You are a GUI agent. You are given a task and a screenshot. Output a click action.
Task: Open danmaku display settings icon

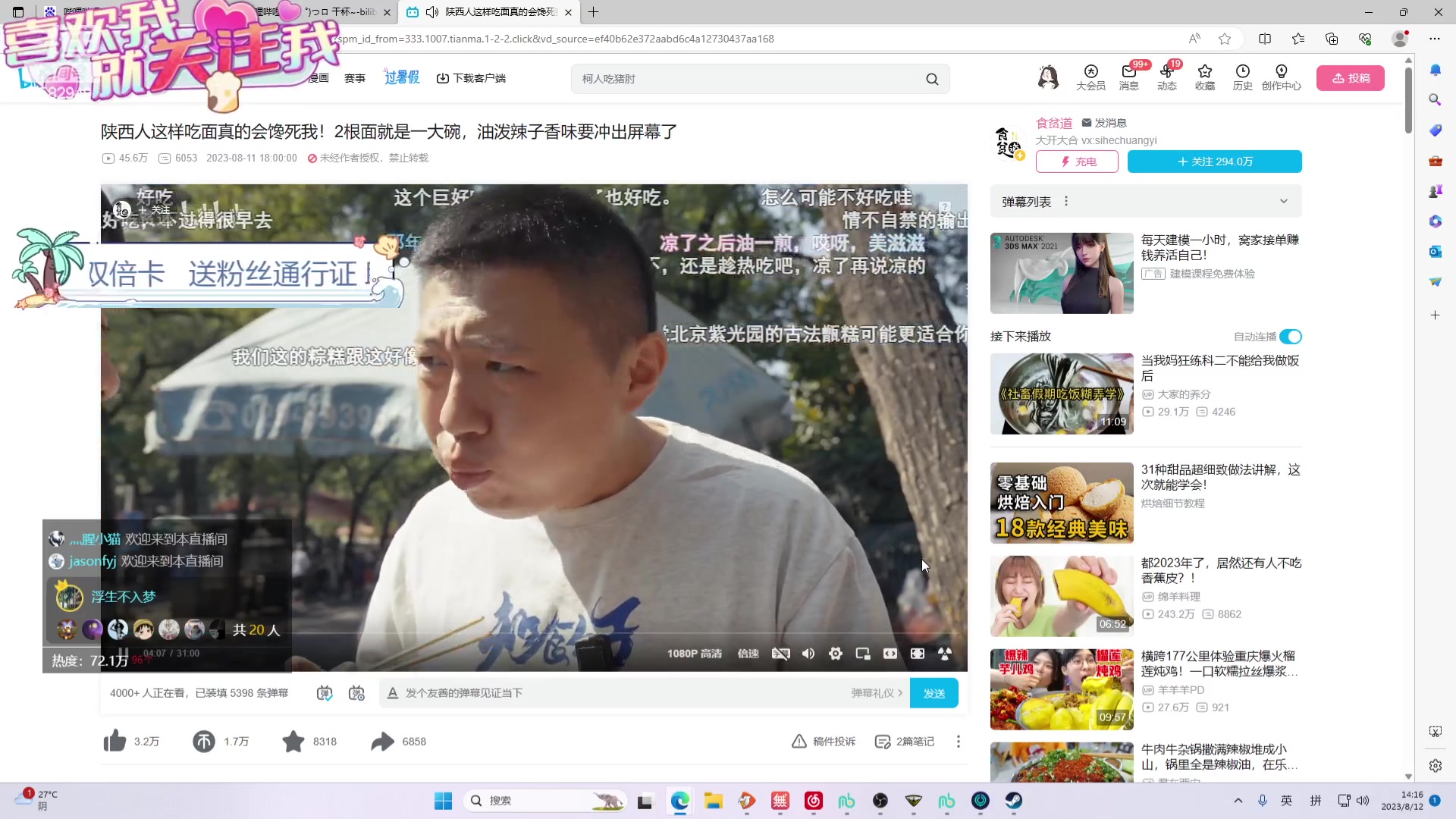point(356,693)
